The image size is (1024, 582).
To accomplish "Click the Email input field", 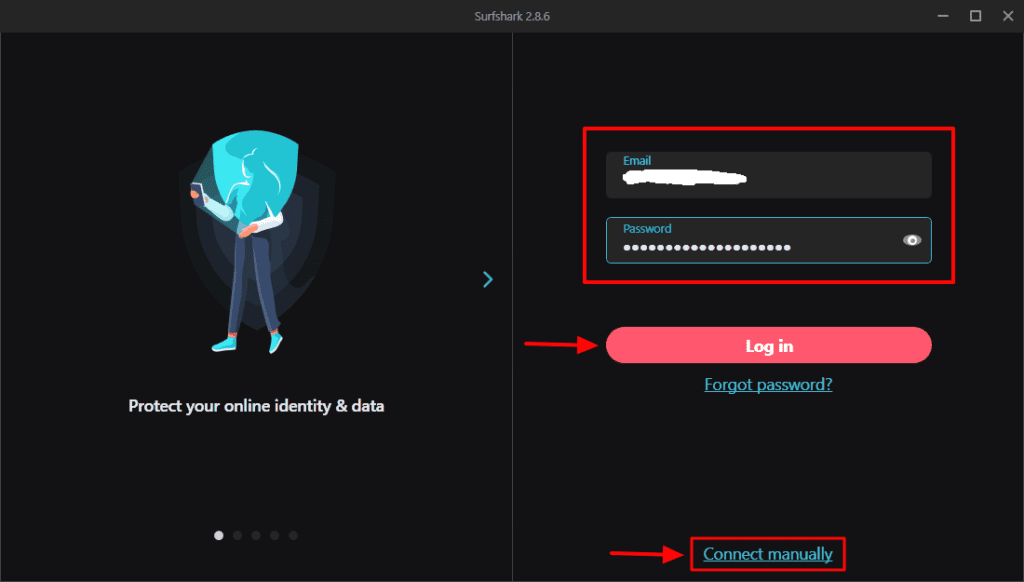I will pos(769,175).
